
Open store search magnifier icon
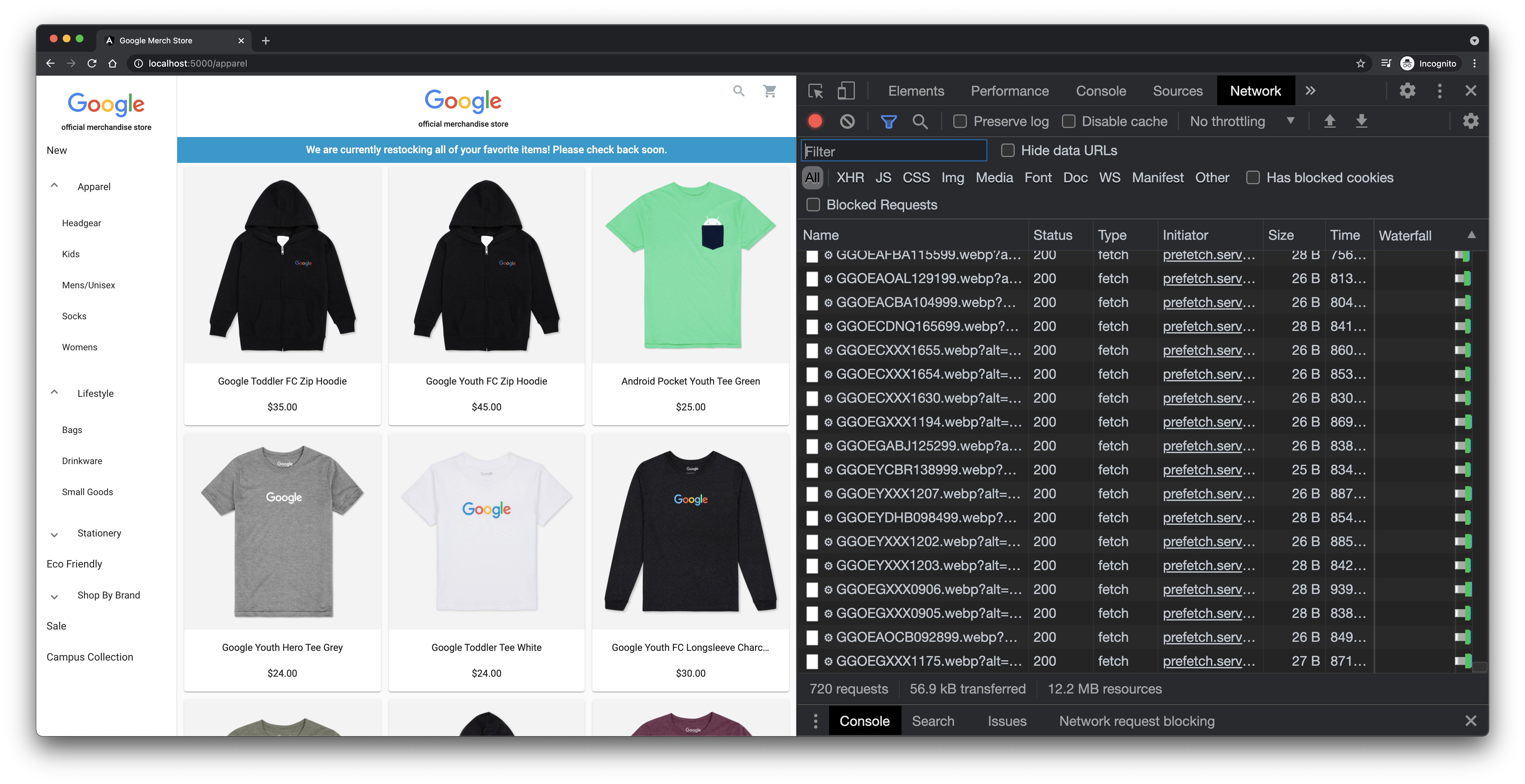click(738, 91)
